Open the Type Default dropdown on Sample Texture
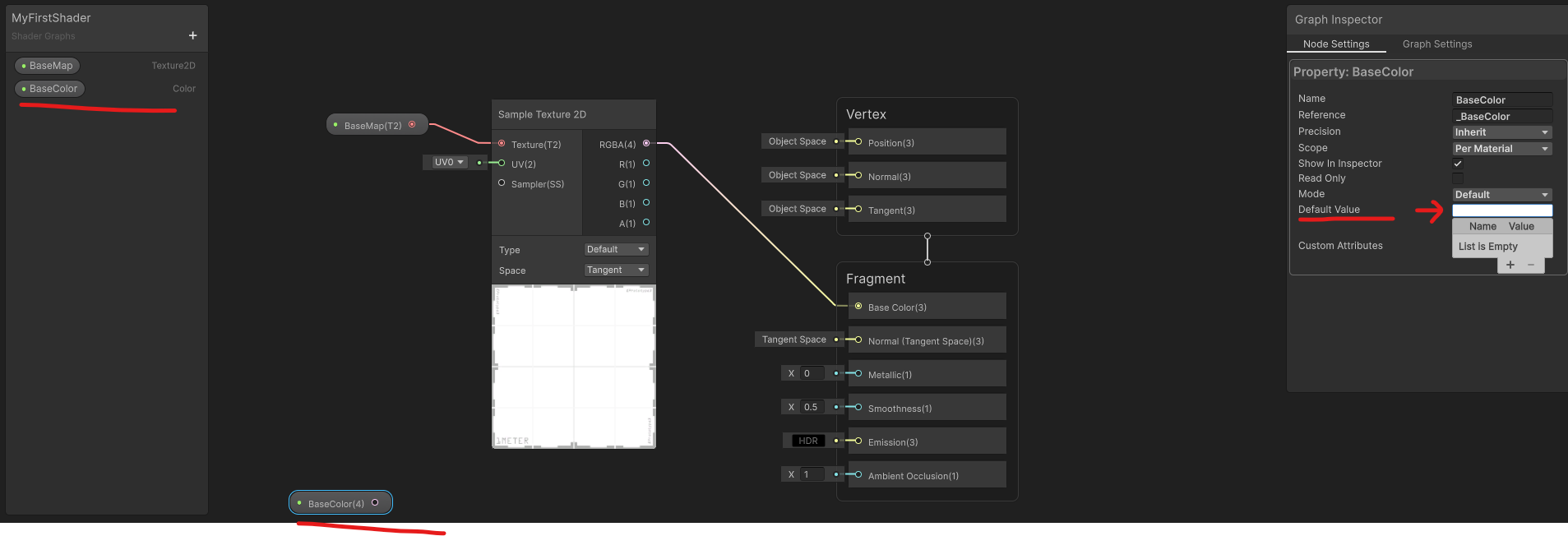 (616, 249)
